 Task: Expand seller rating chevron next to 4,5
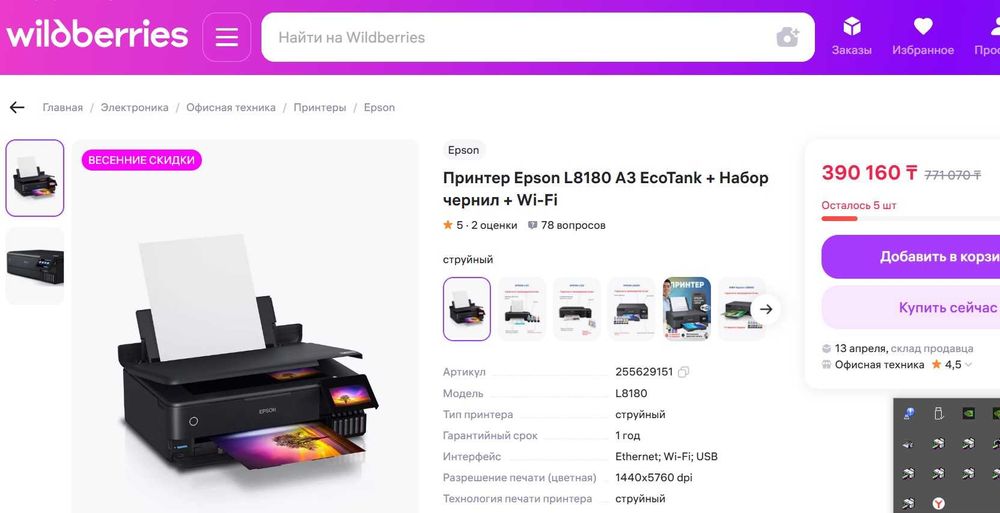(968, 365)
